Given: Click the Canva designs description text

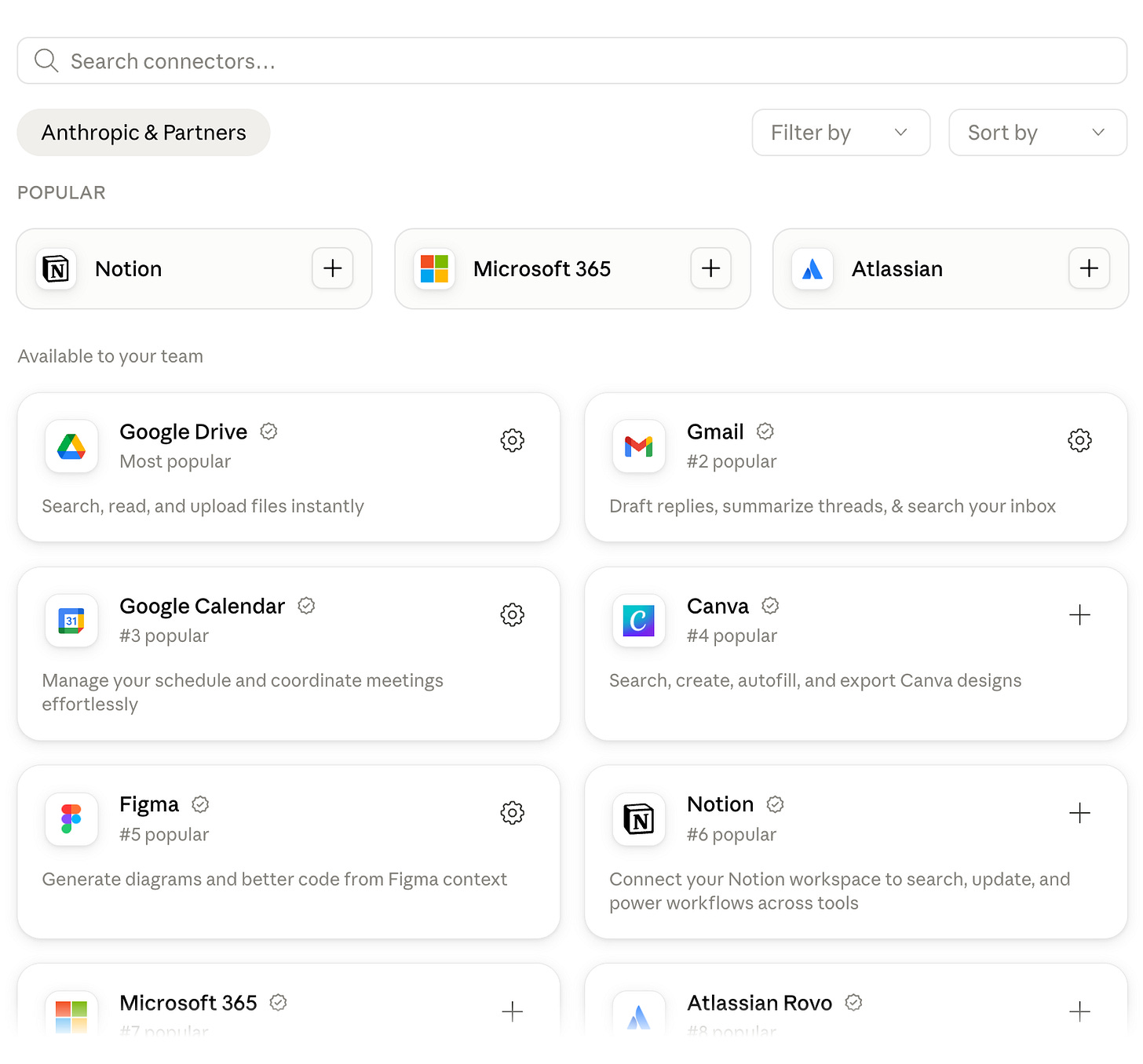Looking at the screenshot, I should click(816, 680).
